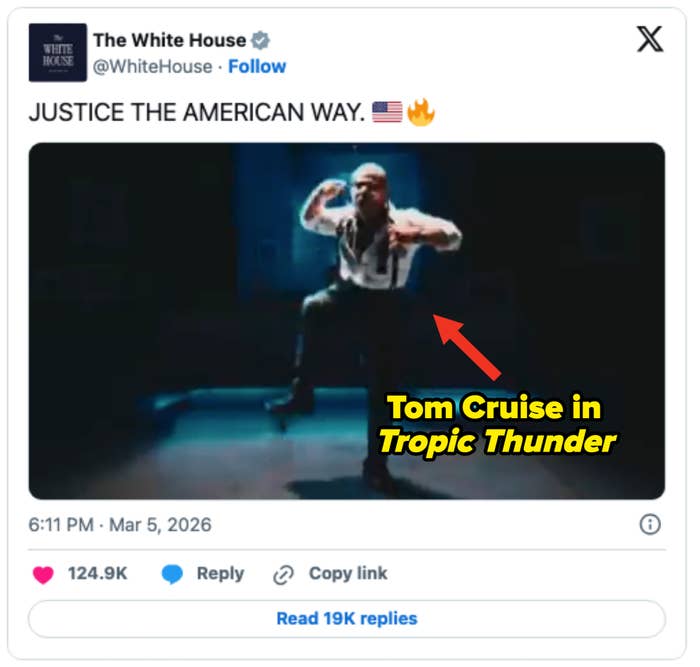Image resolution: width=700 pixels, height=667 pixels.
Task: Select the Copy link text
Action: [x=348, y=574]
